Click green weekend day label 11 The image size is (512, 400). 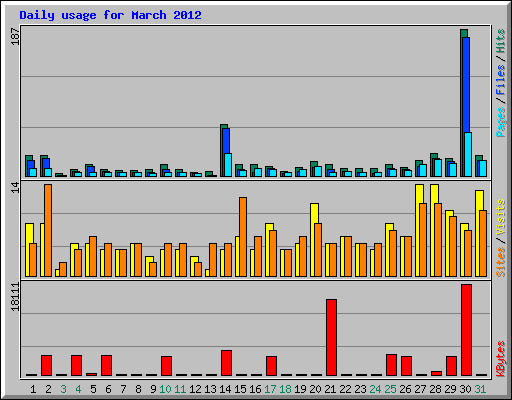(x=180, y=389)
